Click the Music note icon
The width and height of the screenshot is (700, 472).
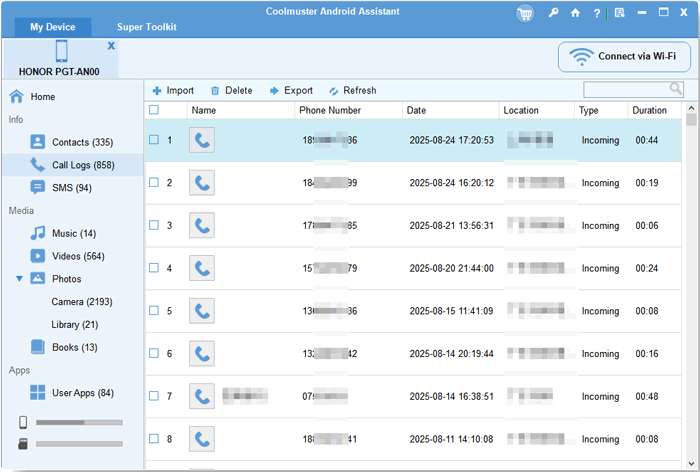point(38,233)
